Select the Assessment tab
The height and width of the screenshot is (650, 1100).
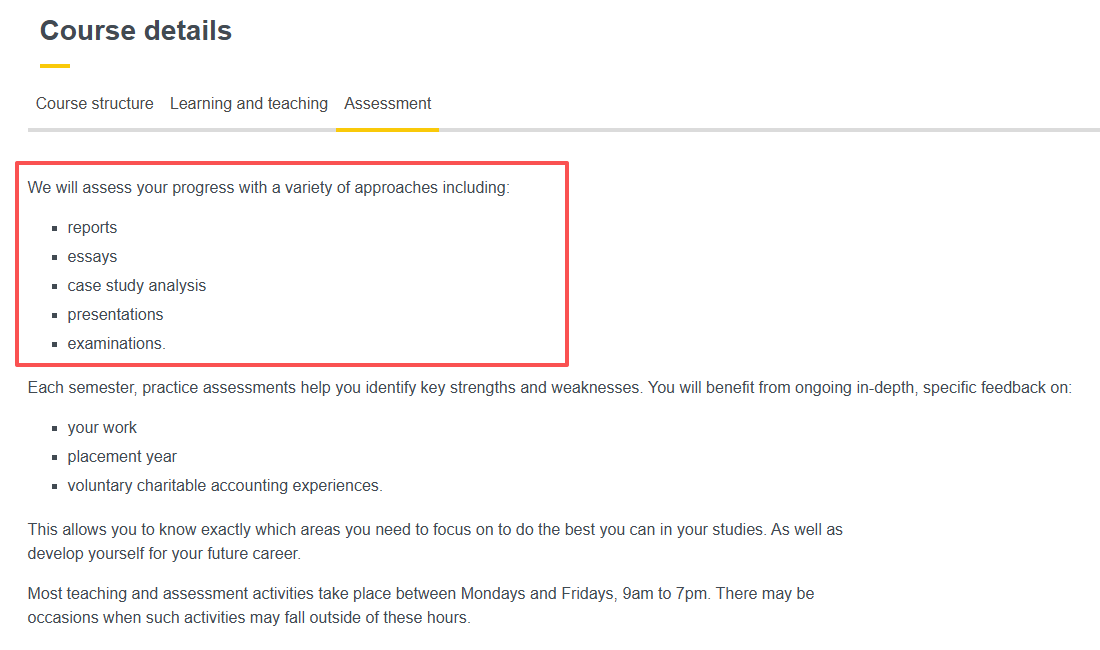click(388, 104)
